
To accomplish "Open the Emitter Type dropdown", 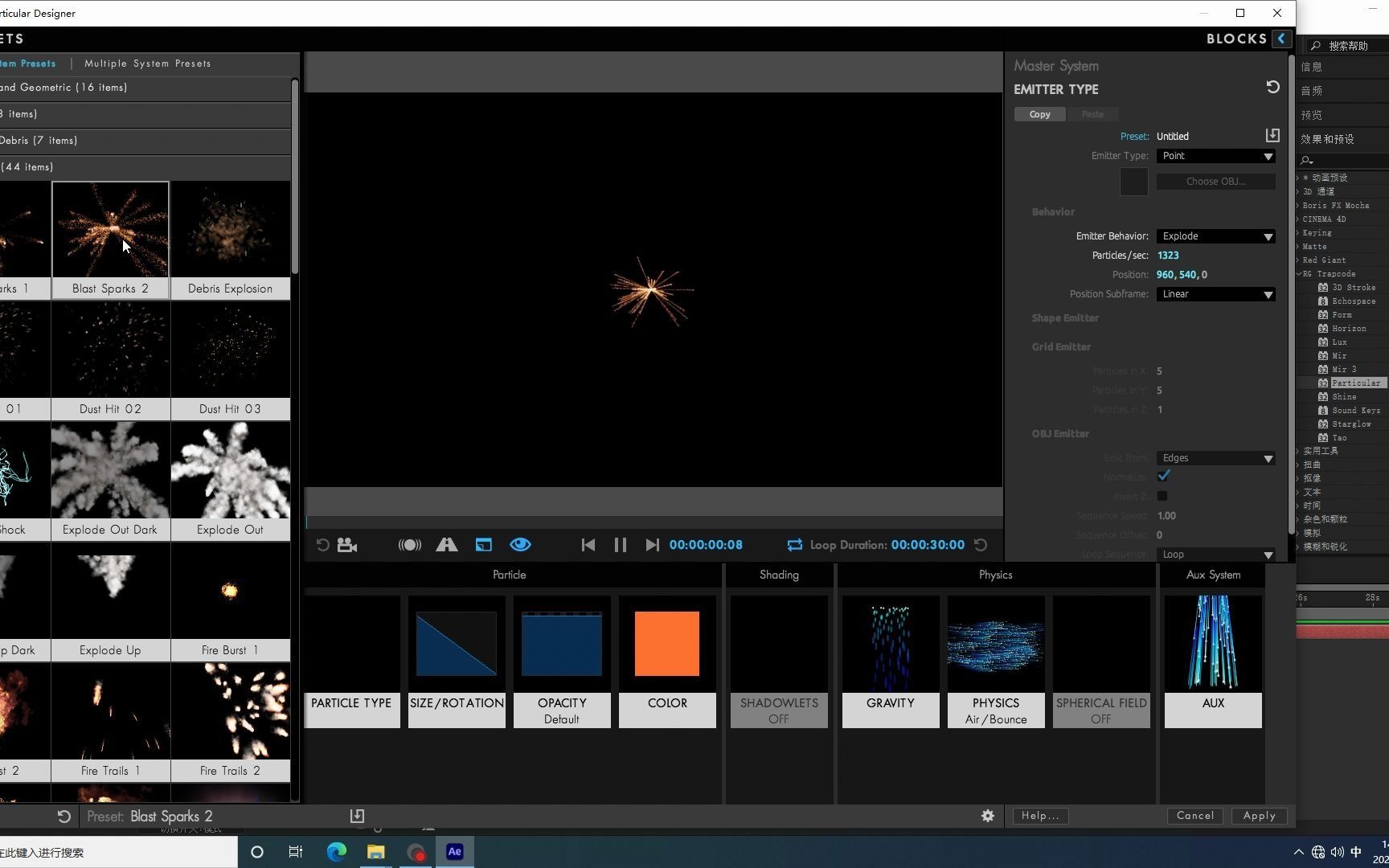I will pyautogui.click(x=1215, y=156).
